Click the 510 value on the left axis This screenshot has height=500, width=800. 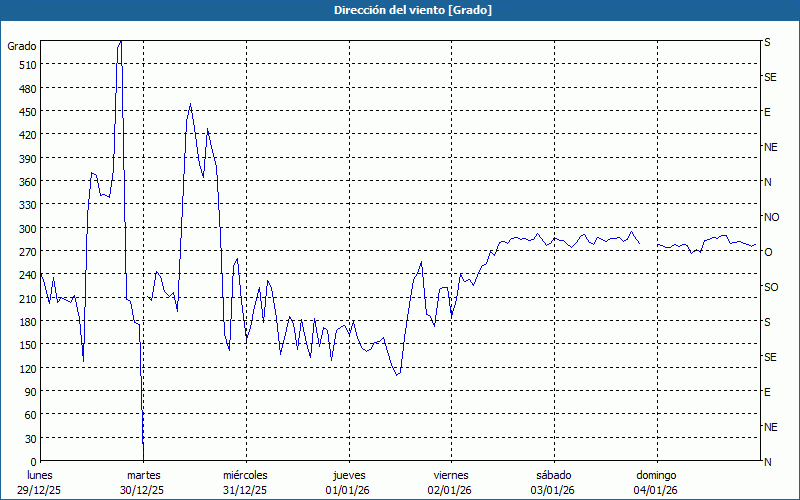[x=26, y=65]
